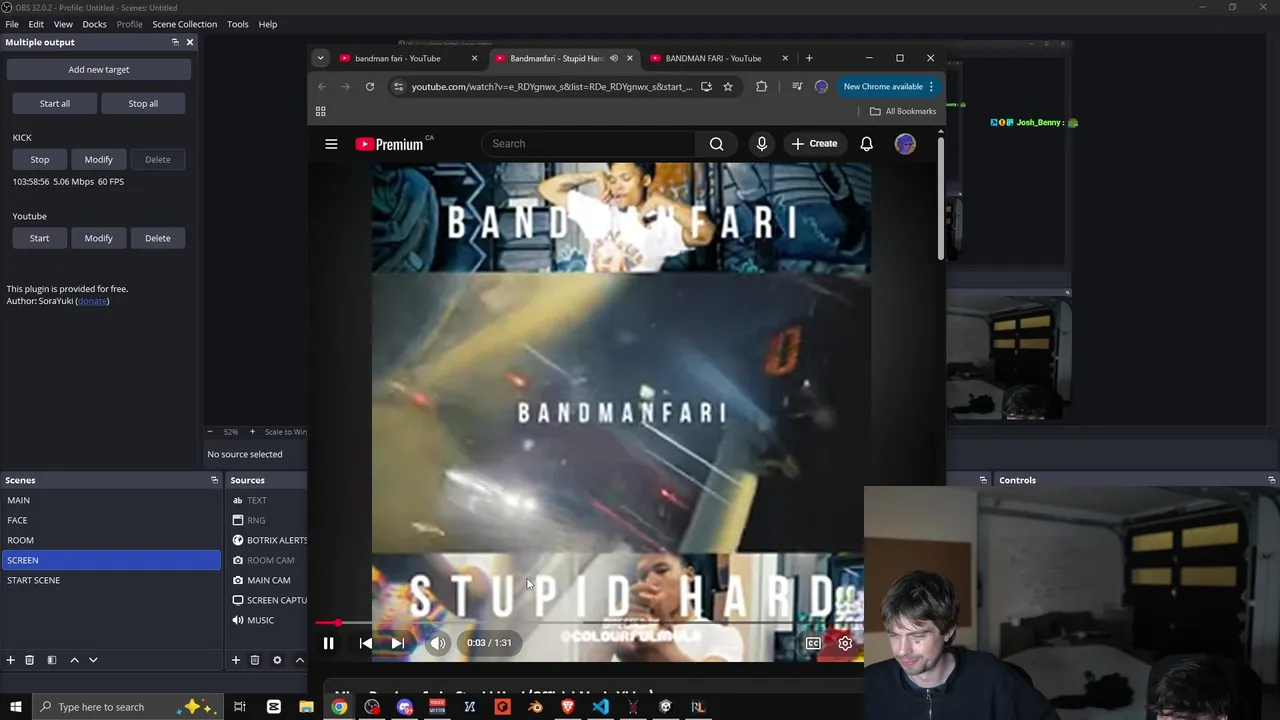Open a new Chrome tab
1280x720 pixels.
pos(809,58)
